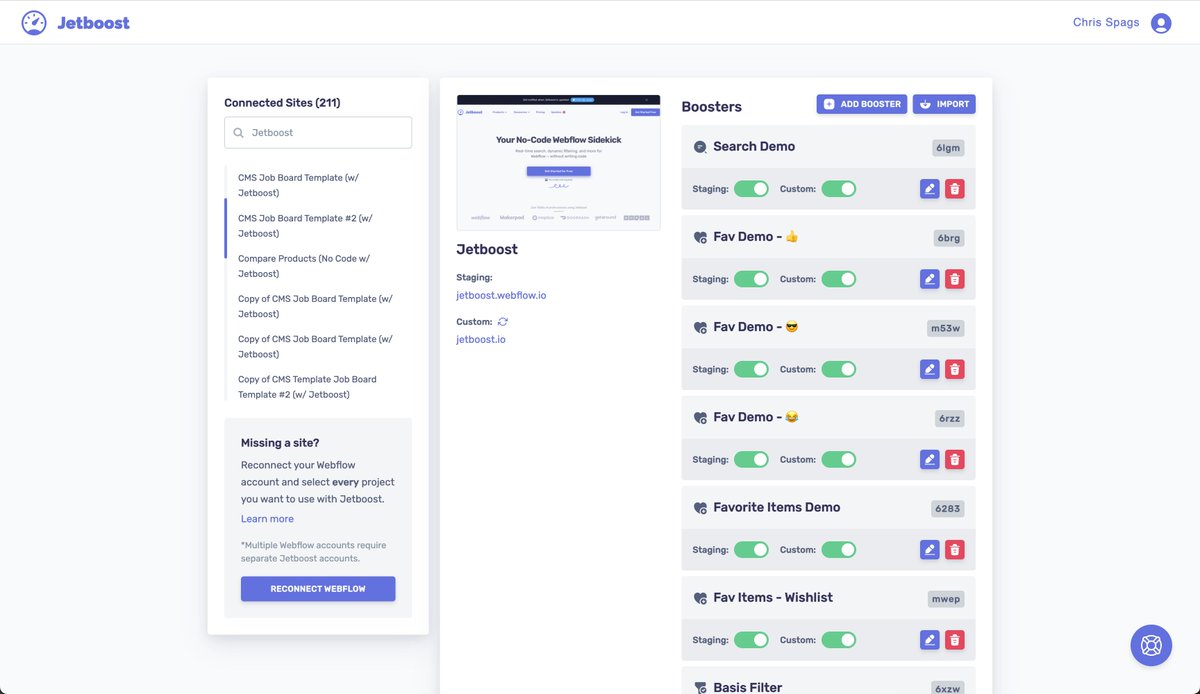Open the jetboost.webflow.io staging link
Image resolution: width=1200 pixels, height=694 pixels.
[501, 295]
